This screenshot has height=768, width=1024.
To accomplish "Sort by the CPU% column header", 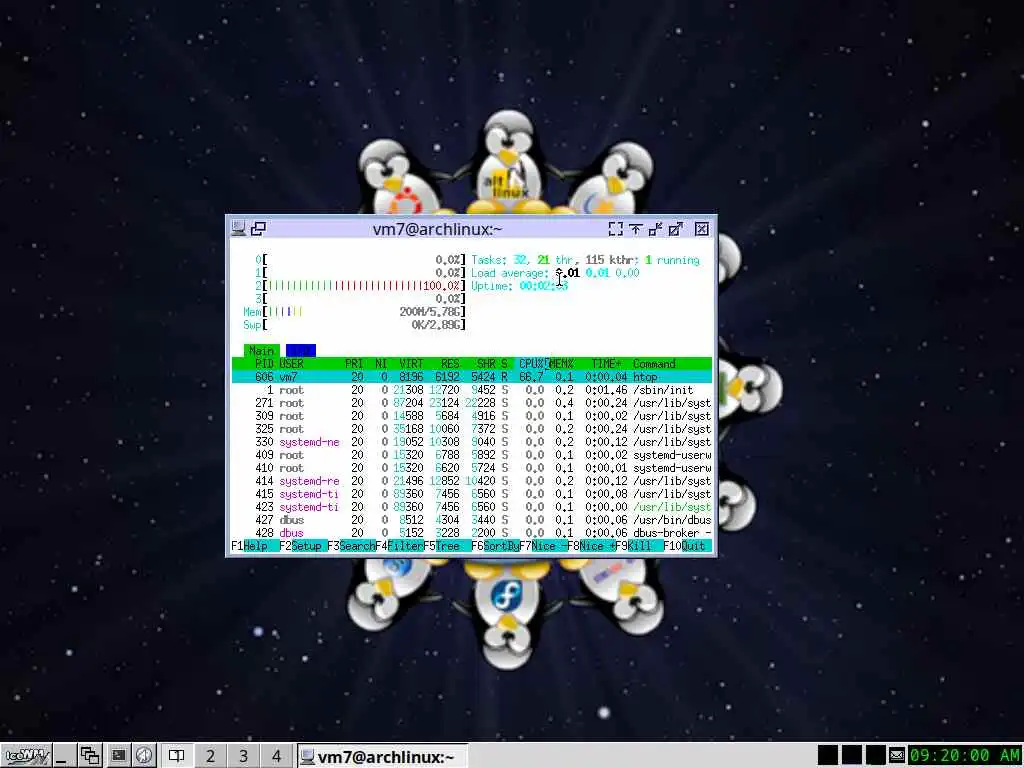I will click(532, 364).
